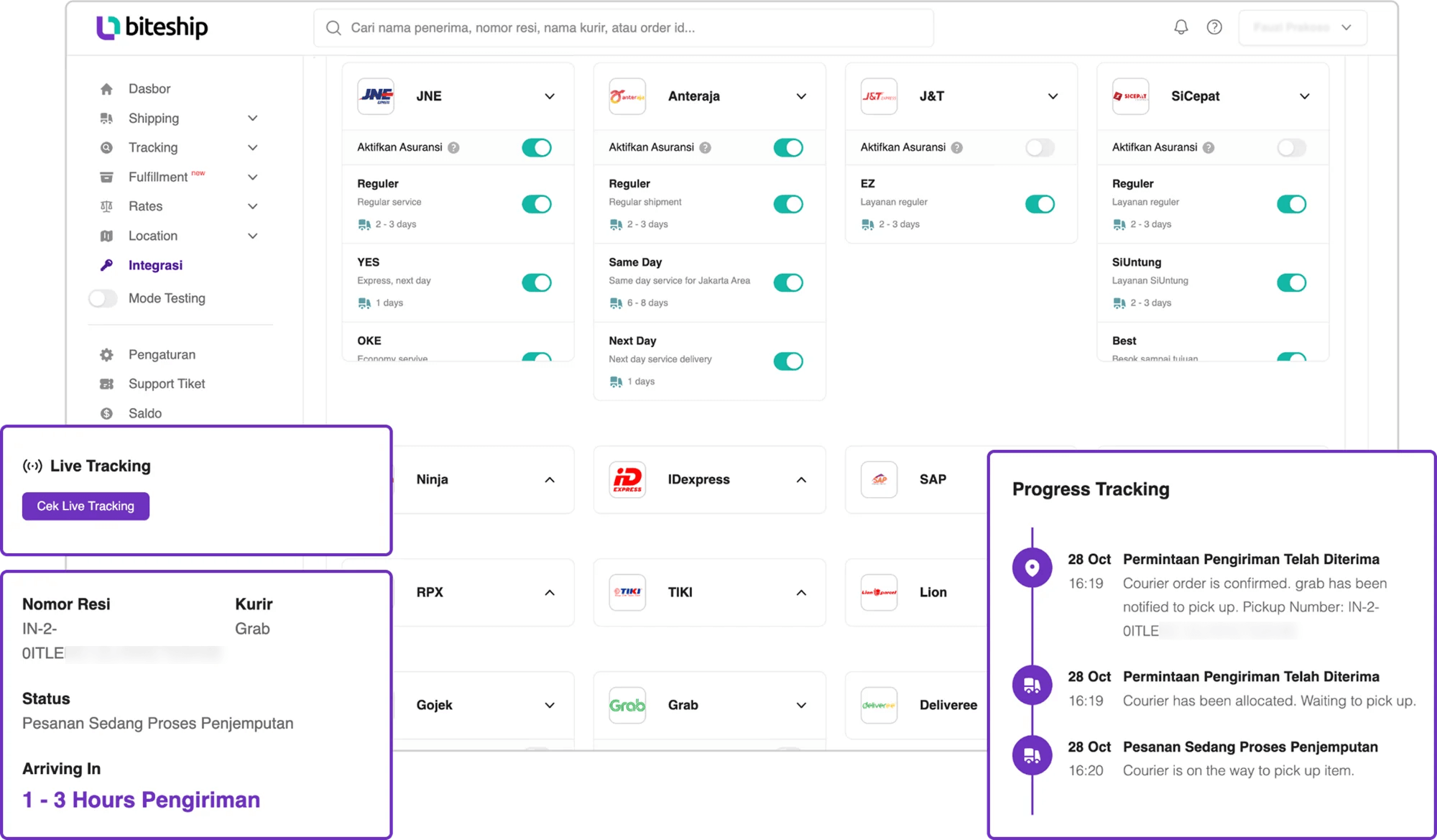Collapse the SiCepat card chevron
The image size is (1437, 840).
click(x=1304, y=96)
